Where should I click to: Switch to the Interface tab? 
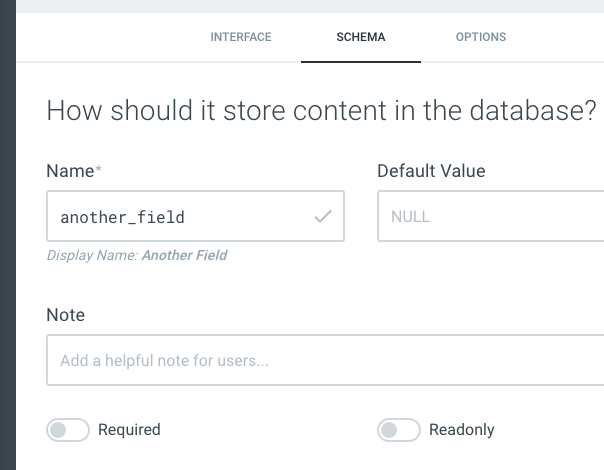tap(241, 37)
